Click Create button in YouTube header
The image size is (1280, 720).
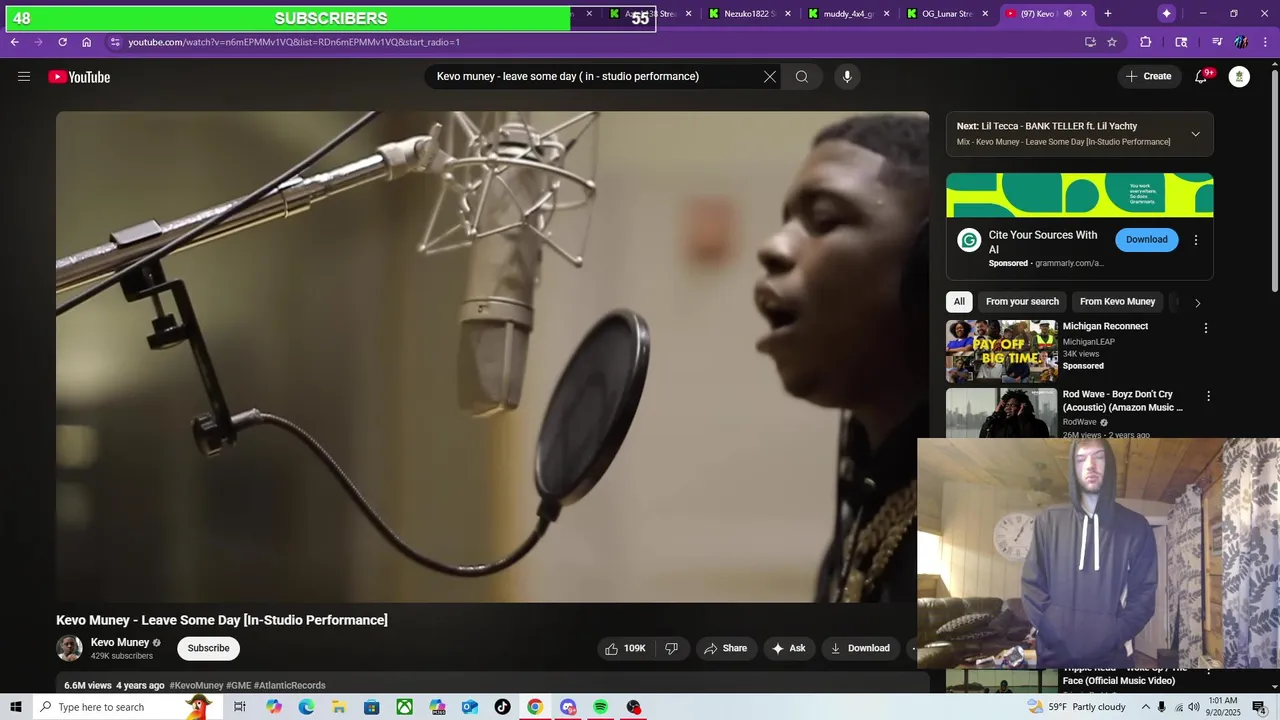point(1148,76)
